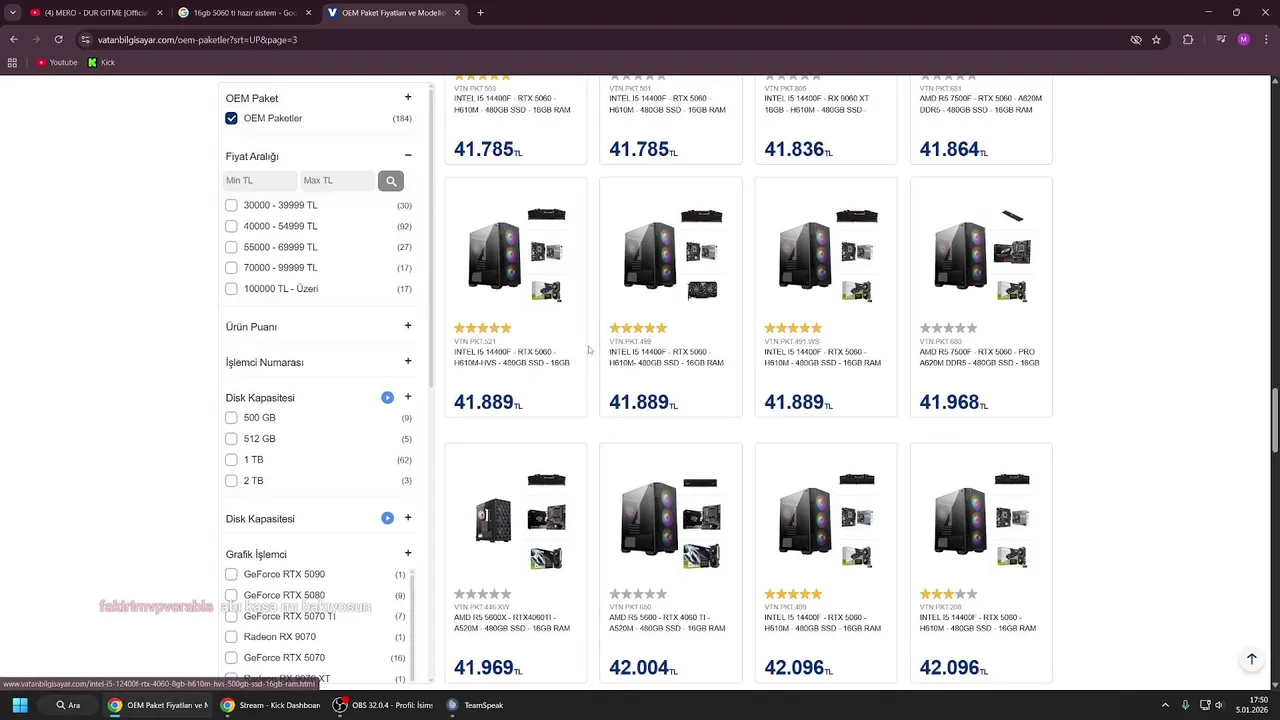
Task: Open the VTN.PKT.521 H610M-HVS product image
Action: coord(516,254)
